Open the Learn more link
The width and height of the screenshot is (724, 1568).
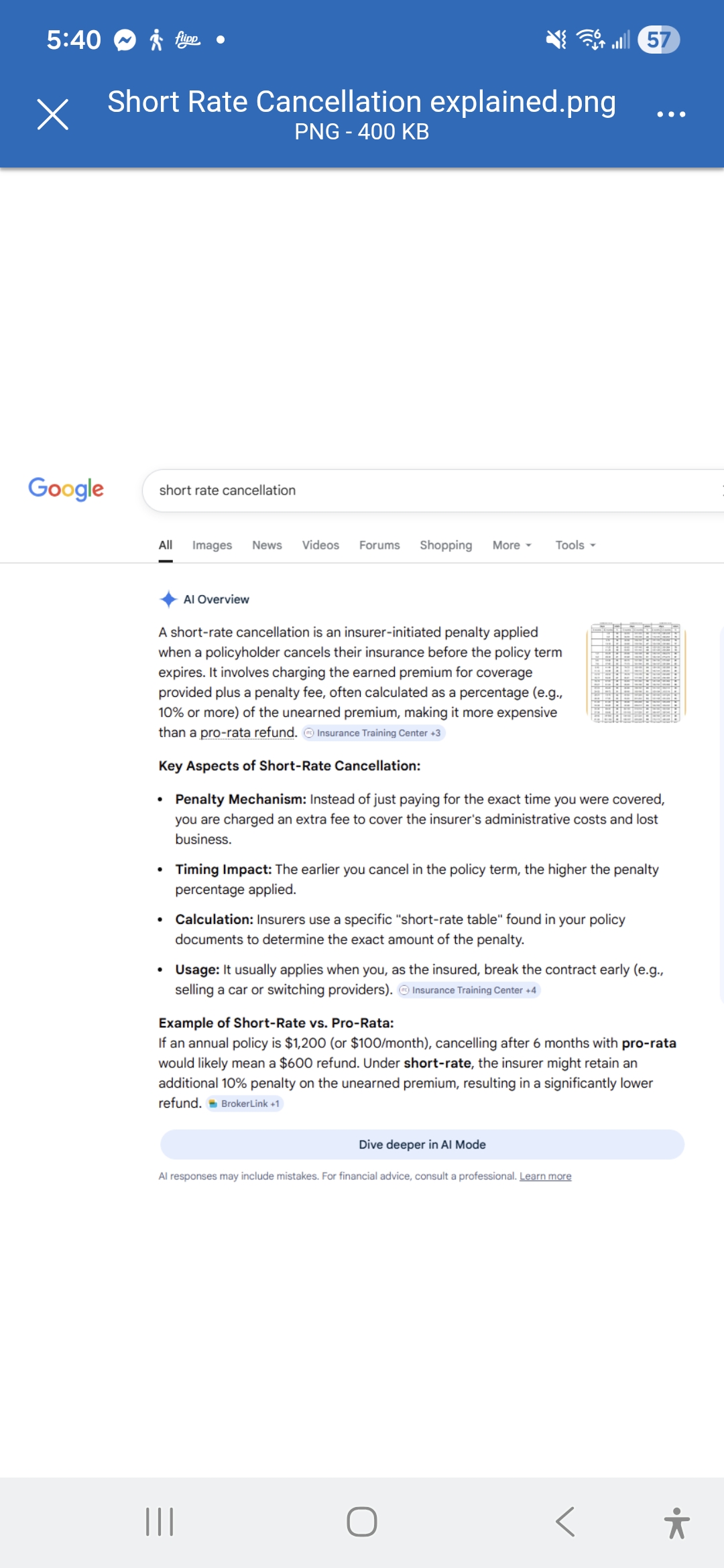(x=545, y=1176)
